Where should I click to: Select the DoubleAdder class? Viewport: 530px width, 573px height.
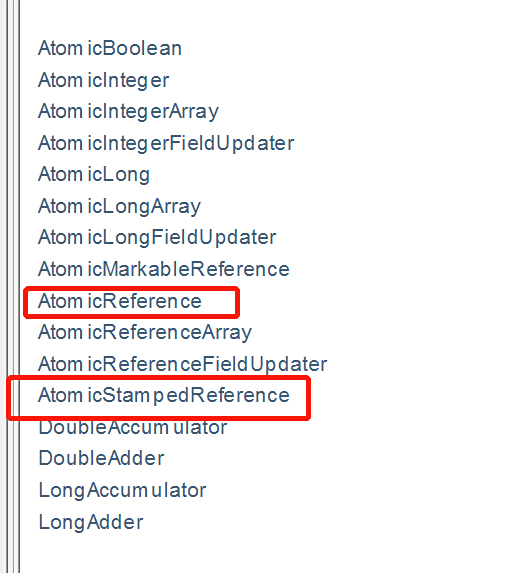point(102,459)
